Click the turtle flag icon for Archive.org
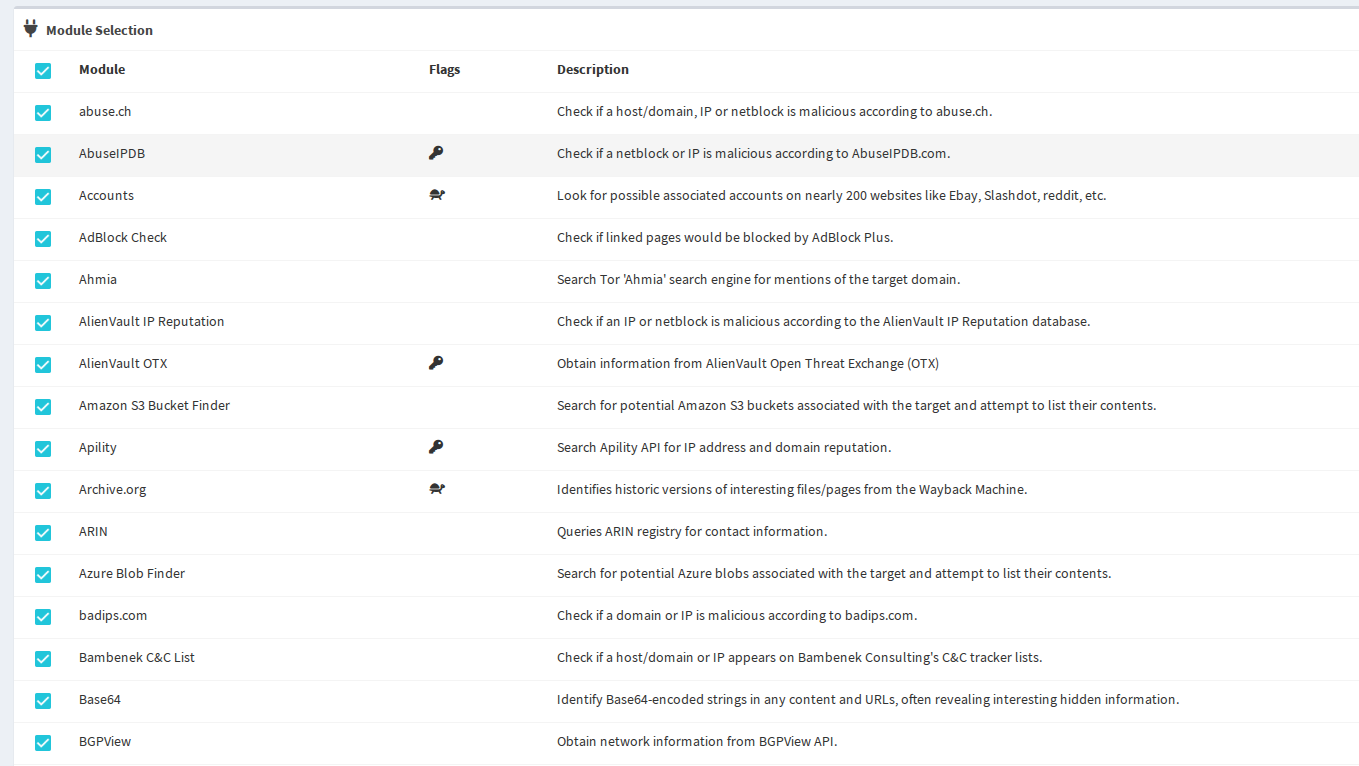Image resolution: width=1359 pixels, height=766 pixels. [x=437, y=489]
